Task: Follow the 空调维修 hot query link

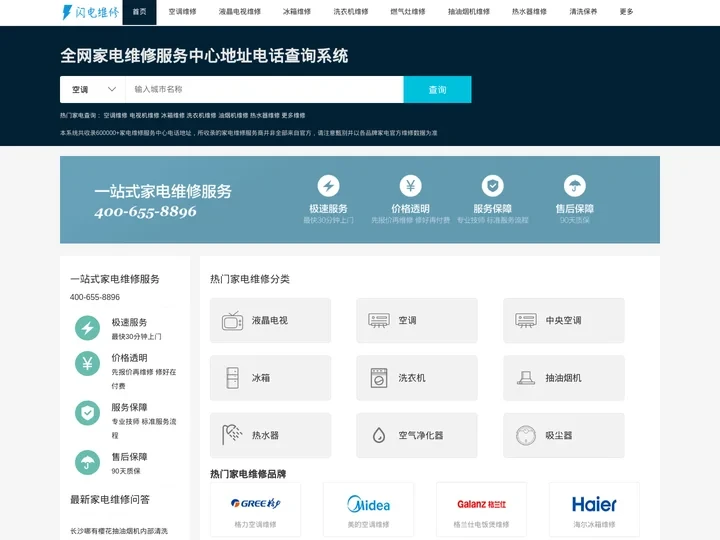Action: (x=115, y=115)
